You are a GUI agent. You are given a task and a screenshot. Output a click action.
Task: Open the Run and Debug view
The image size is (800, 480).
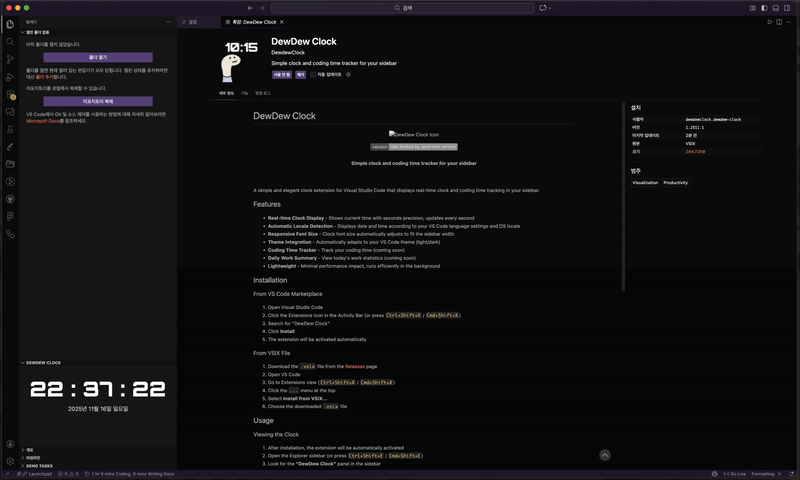click(10, 77)
